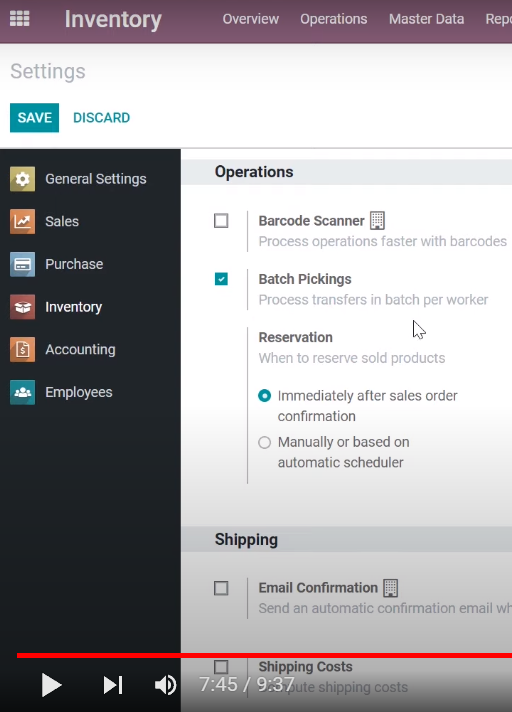Click the Barcode Scanner label

[311, 221]
